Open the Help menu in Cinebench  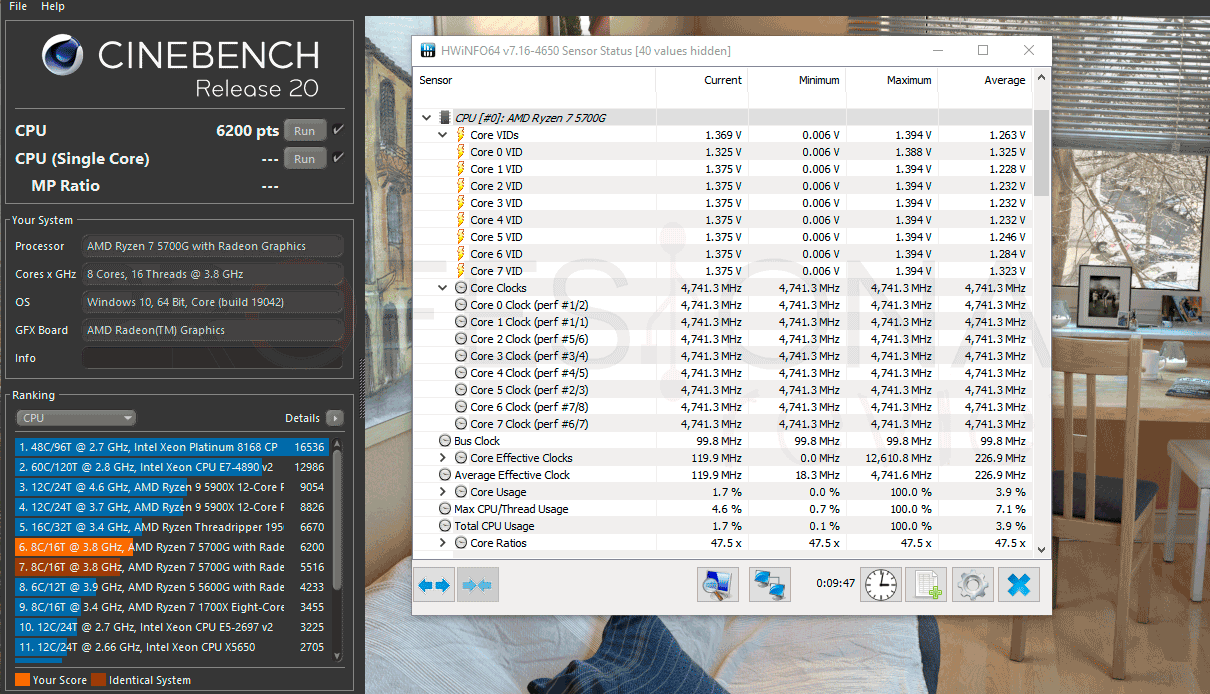pos(53,7)
